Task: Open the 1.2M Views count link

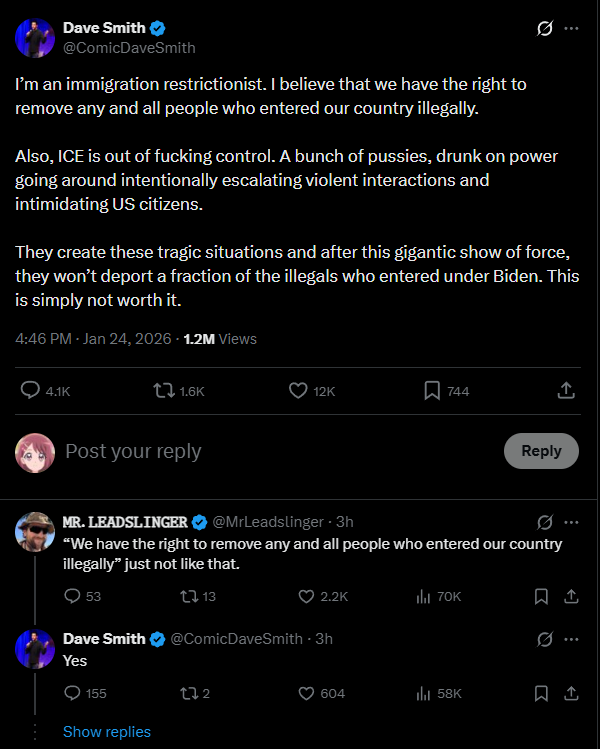Action: pyautogui.click(x=220, y=339)
